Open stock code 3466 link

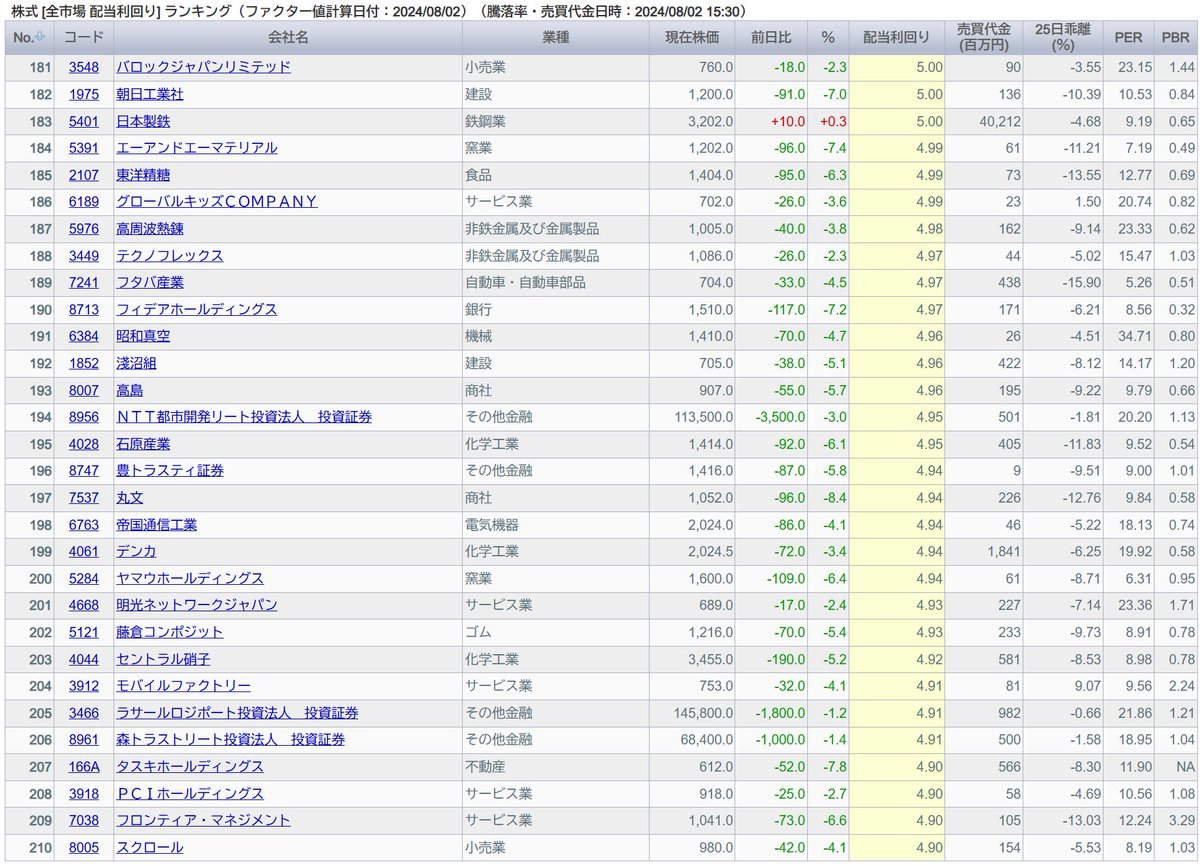84,714
